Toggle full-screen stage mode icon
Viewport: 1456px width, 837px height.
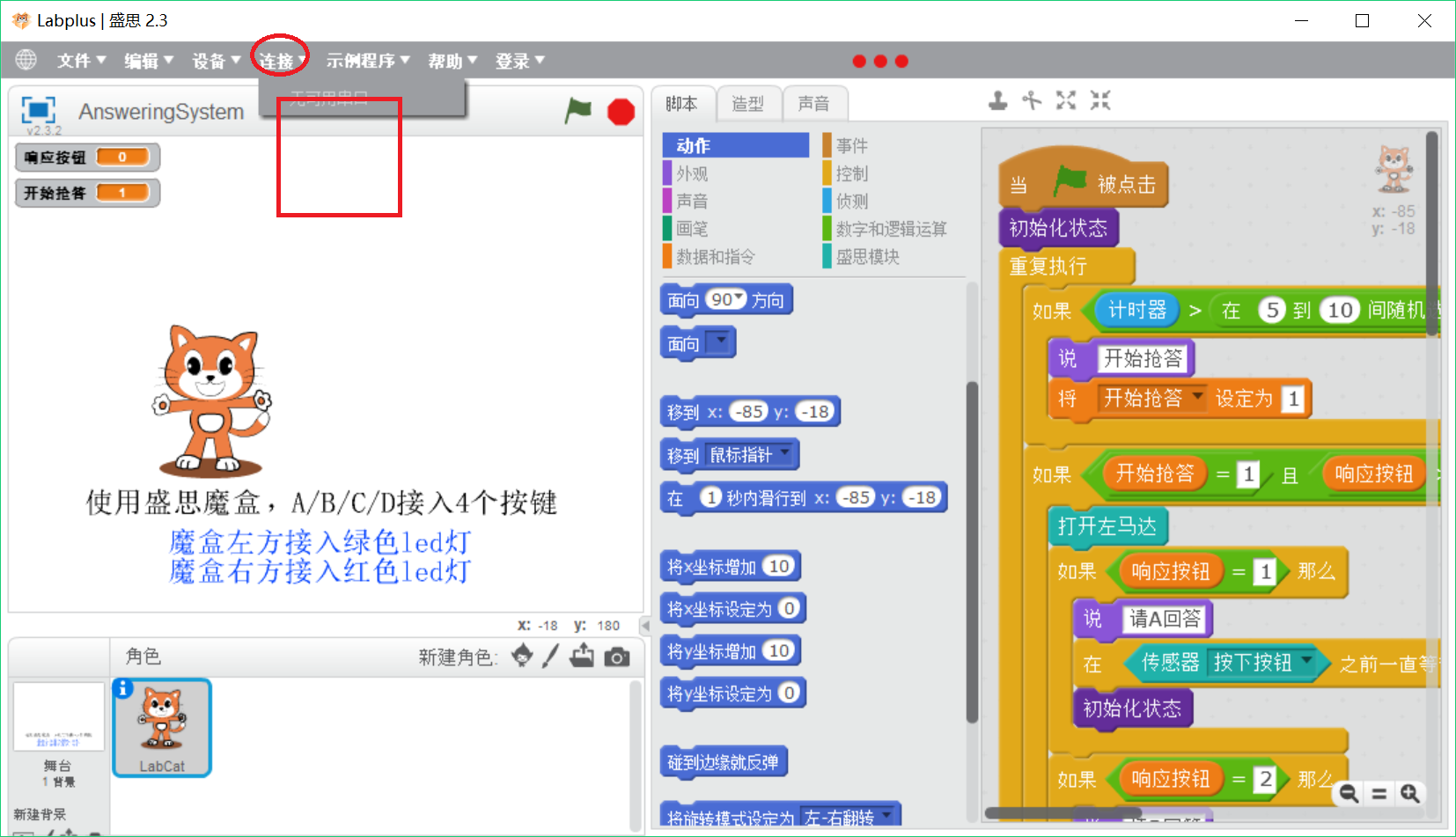click(x=38, y=111)
